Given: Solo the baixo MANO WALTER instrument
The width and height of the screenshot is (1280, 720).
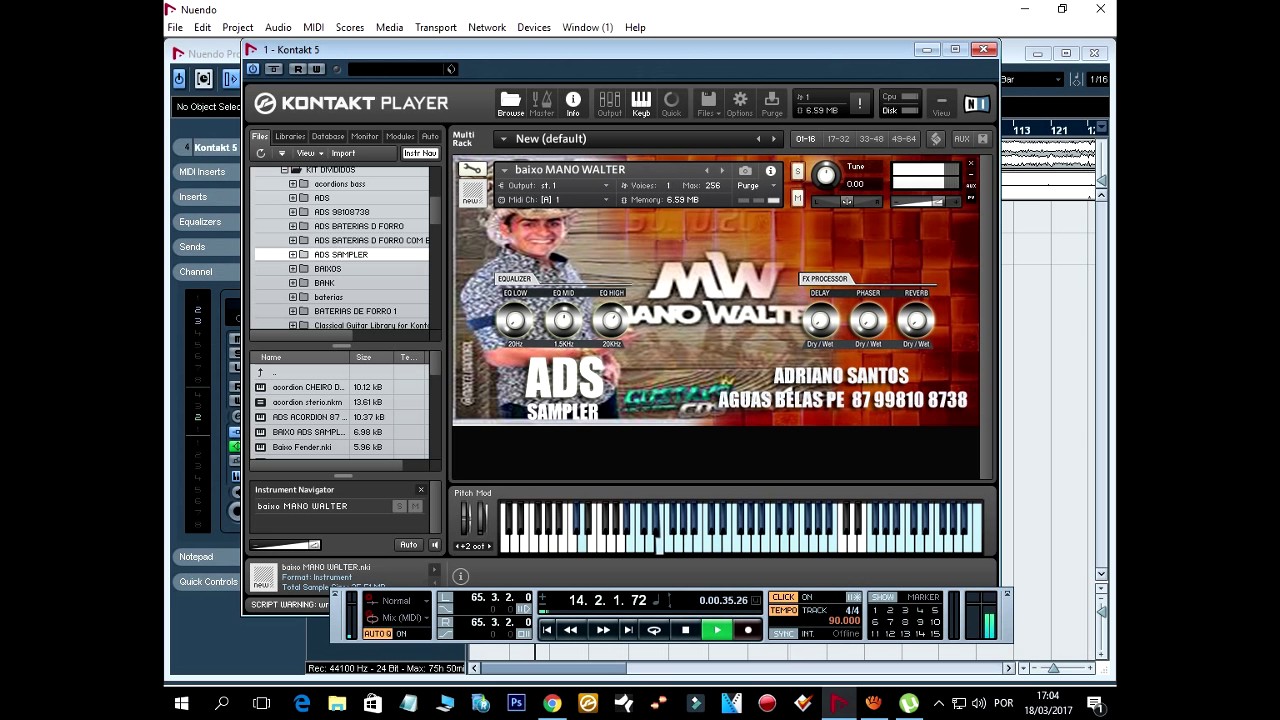Looking at the screenshot, I should coord(797,171).
